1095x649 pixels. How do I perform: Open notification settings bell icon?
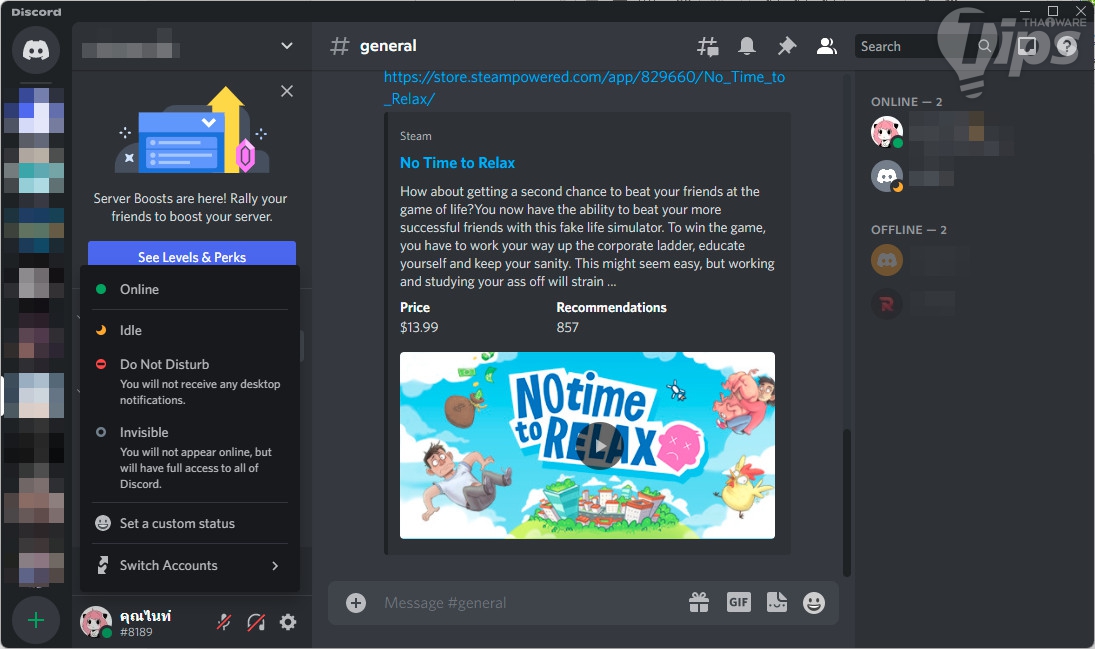[747, 46]
